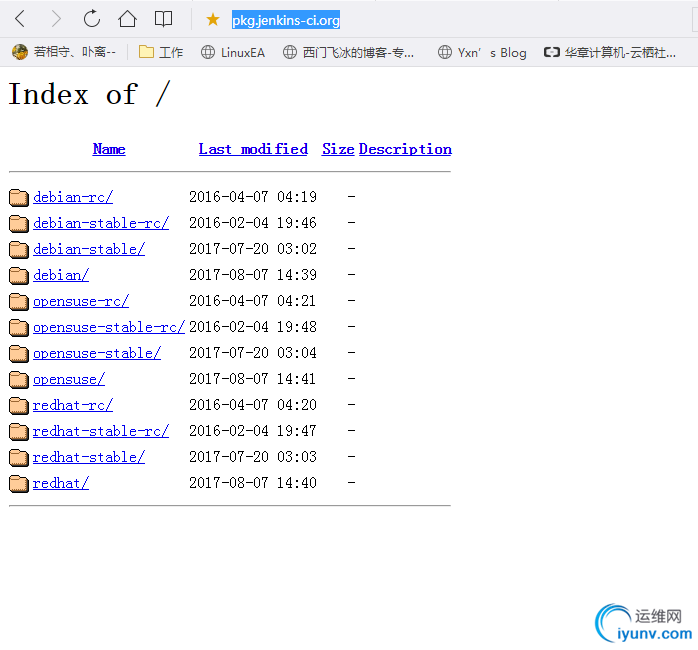Open the redhat-stable/ directory link
The height and width of the screenshot is (650, 698).
click(89, 457)
